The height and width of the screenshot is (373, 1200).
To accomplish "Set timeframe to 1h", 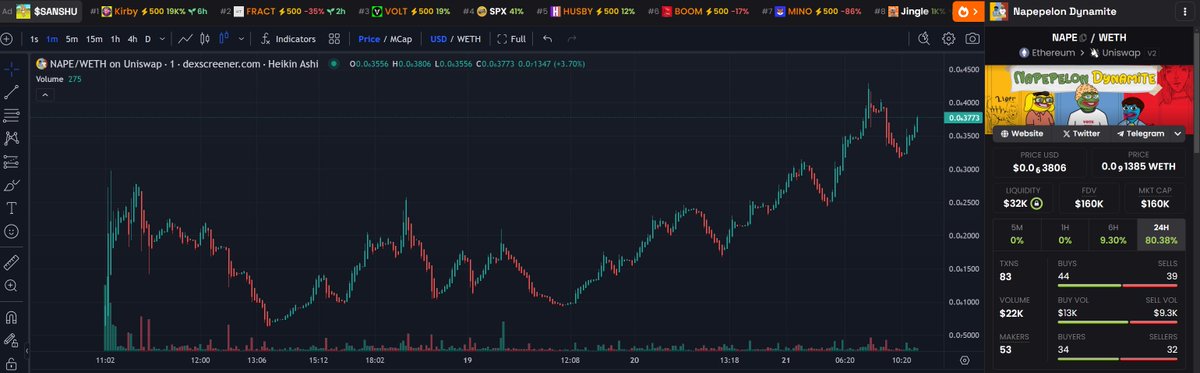I will coord(115,39).
